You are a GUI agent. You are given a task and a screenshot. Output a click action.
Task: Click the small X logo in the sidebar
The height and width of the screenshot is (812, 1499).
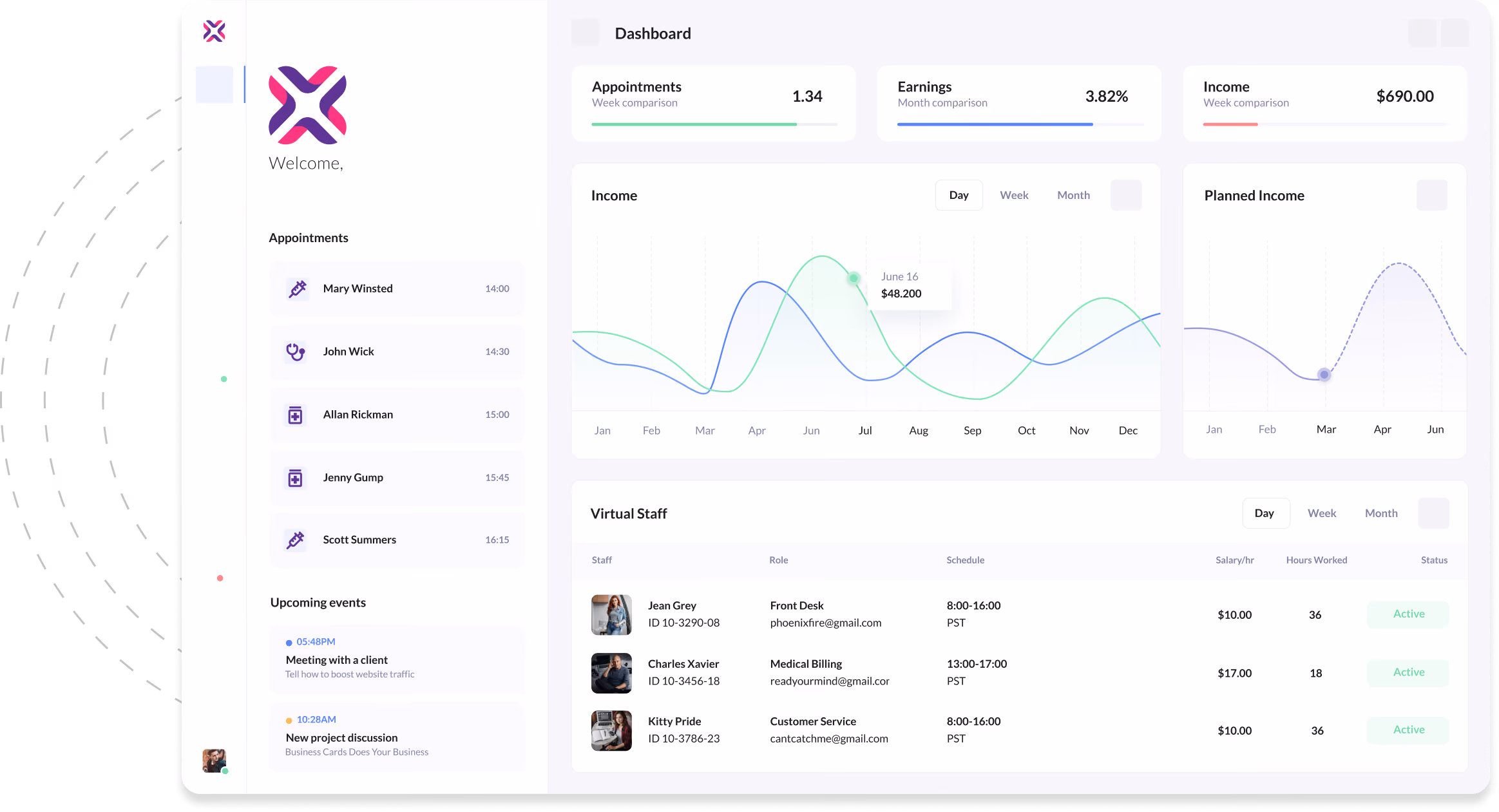pyautogui.click(x=215, y=31)
